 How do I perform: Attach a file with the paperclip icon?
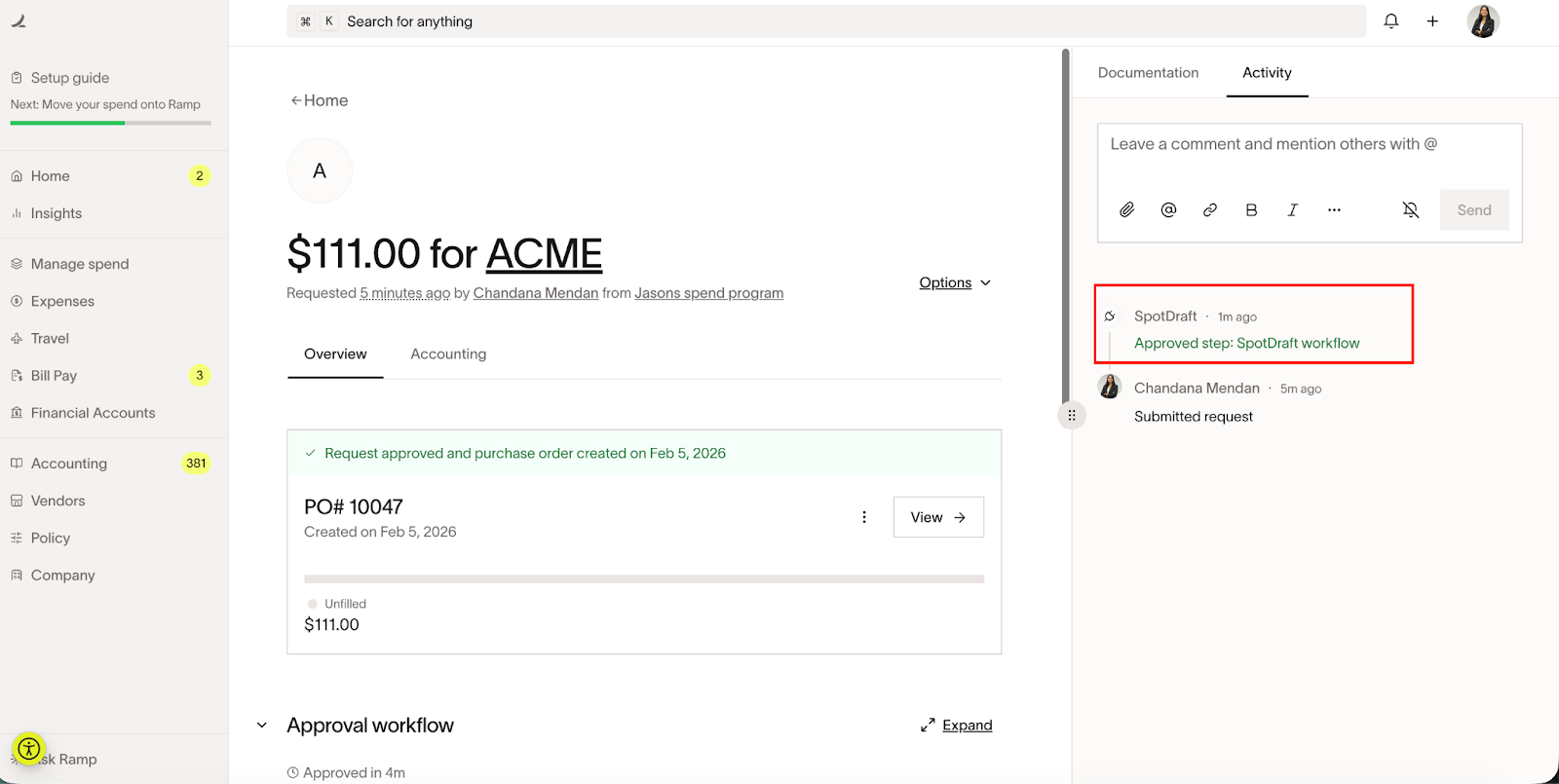click(1127, 209)
